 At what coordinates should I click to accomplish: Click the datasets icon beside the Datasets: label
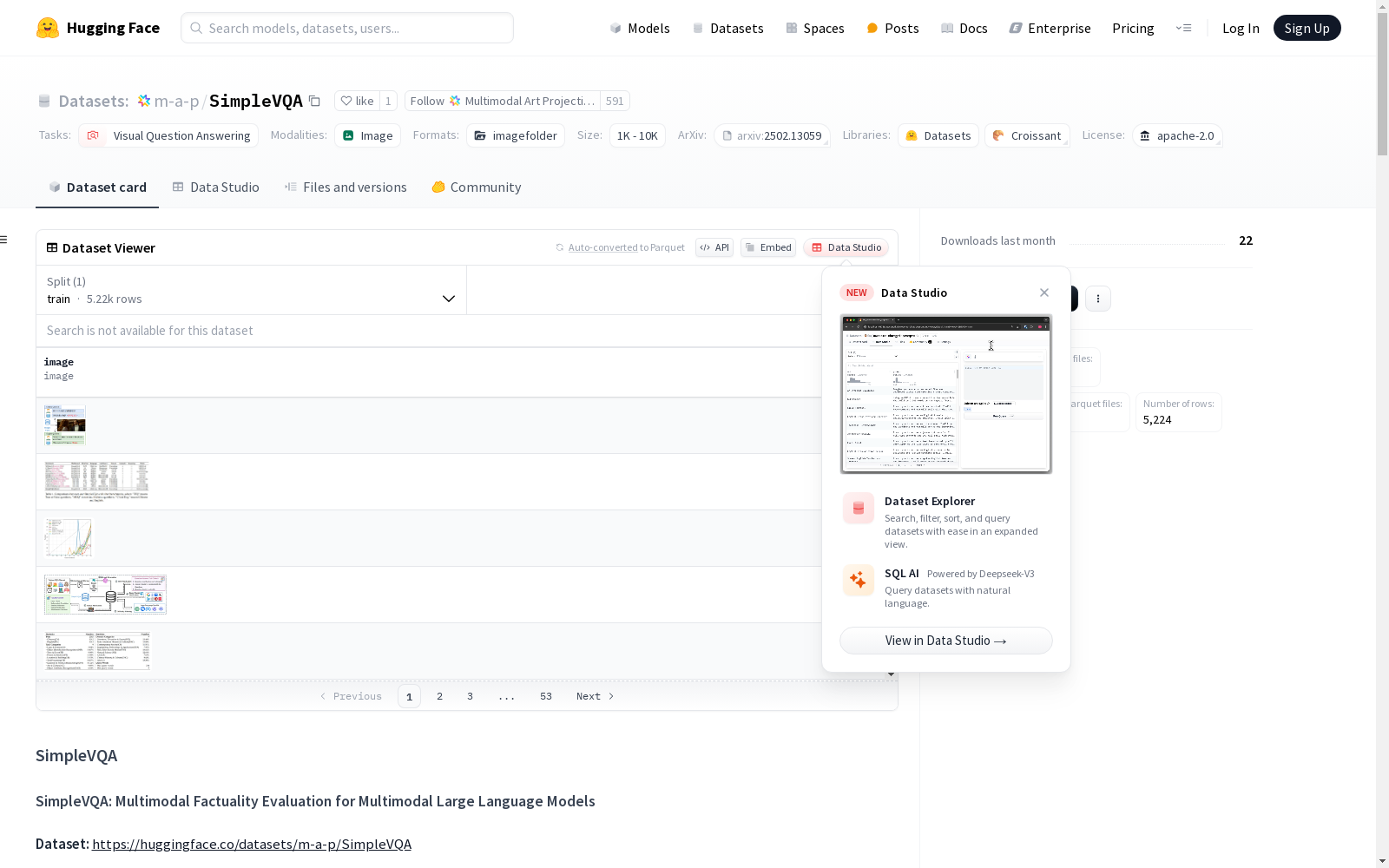click(44, 102)
